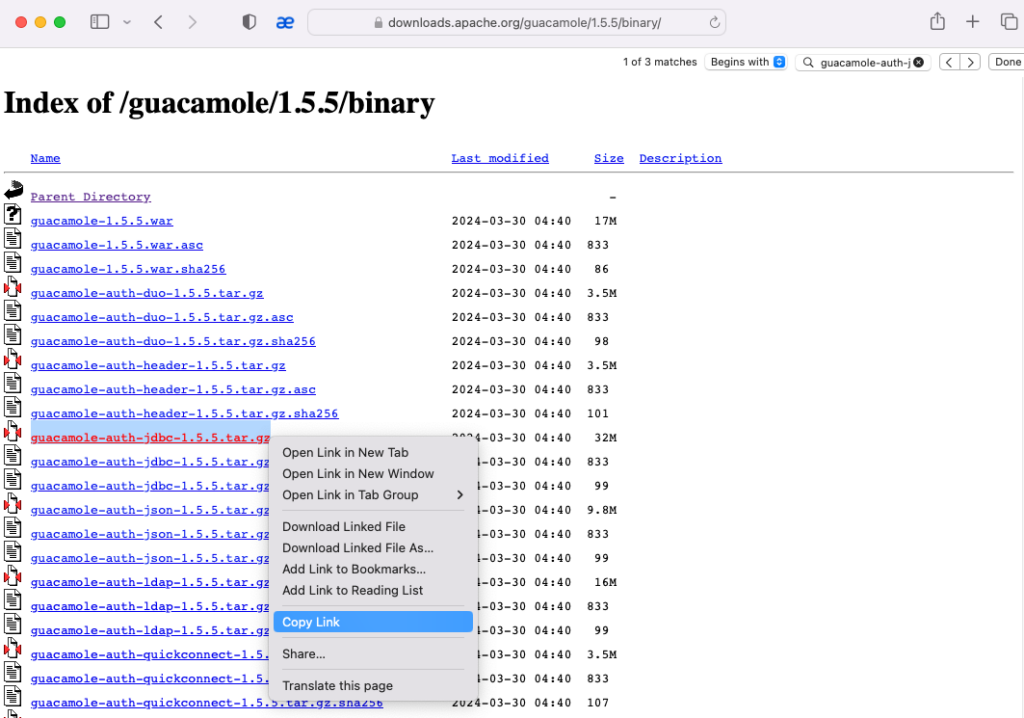The width and height of the screenshot is (1024, 718).
Task: Click the '1 of 3 matches' text
Action: [x=660, y=62]
